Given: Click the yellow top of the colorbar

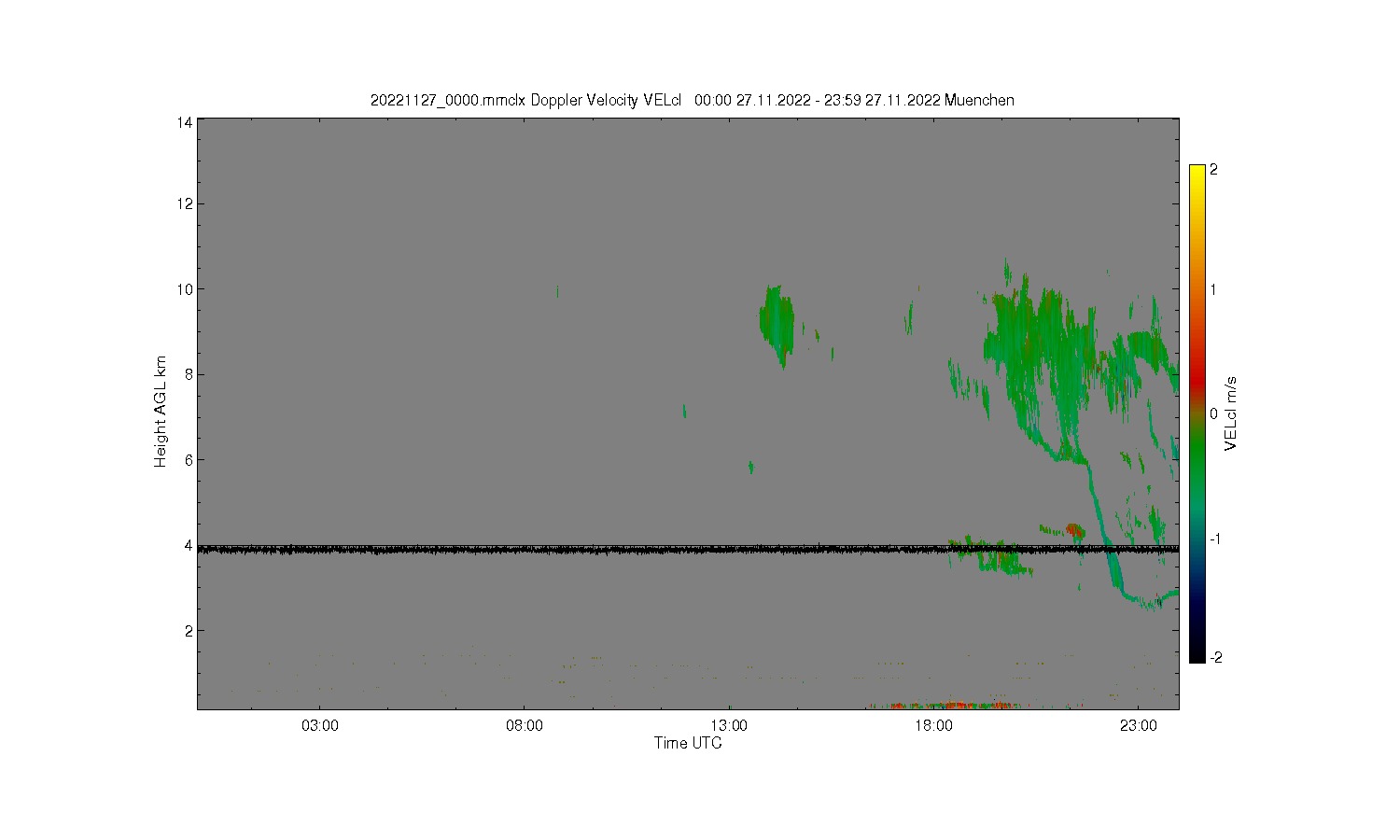Looking at the screenshot, I should point(1197,173).
